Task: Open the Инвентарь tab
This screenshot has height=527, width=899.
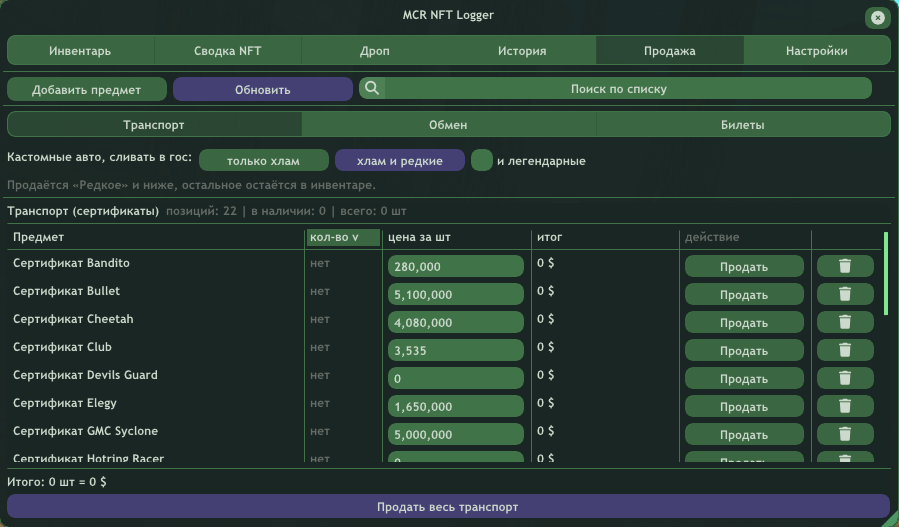Action: click(80, 50)
